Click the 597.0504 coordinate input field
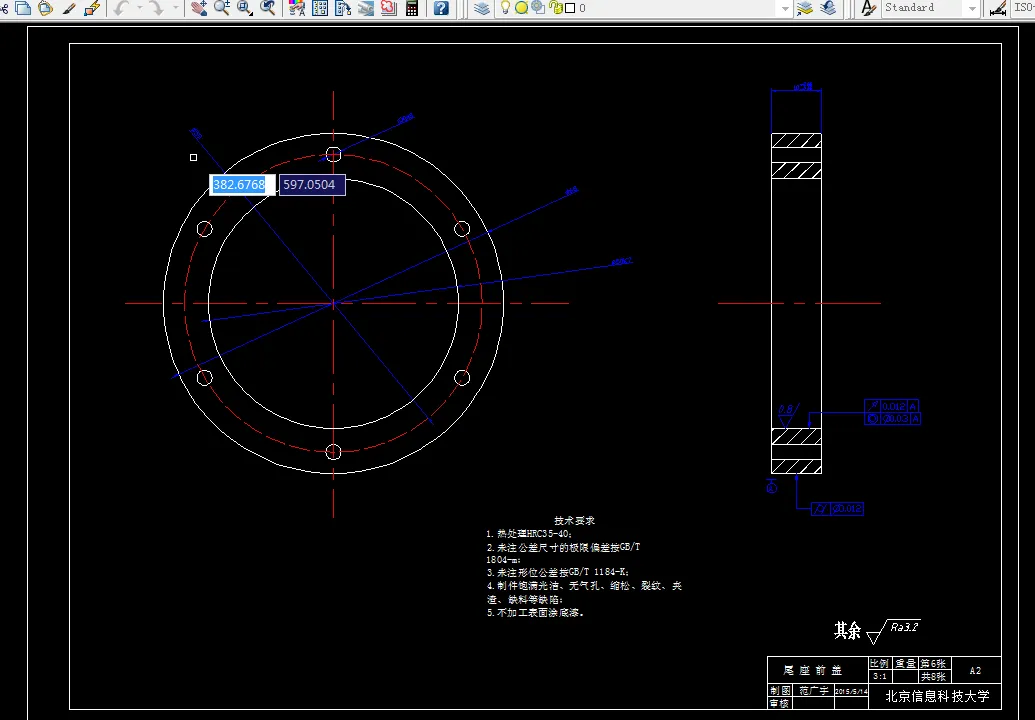 312,185
